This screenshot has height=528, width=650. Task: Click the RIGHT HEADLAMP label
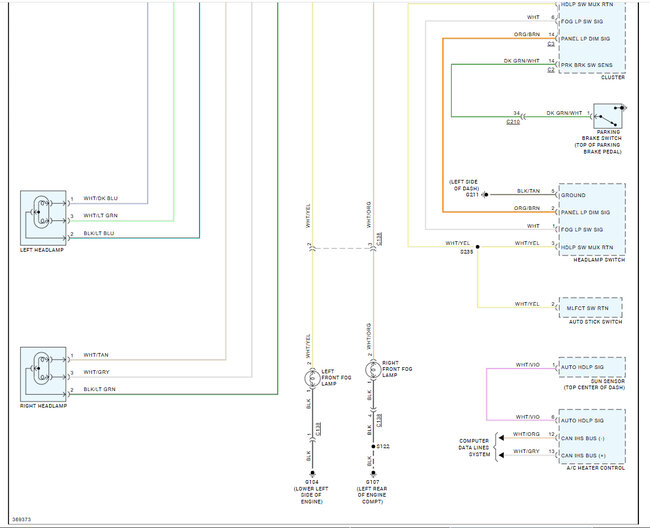tap(44, 406)
